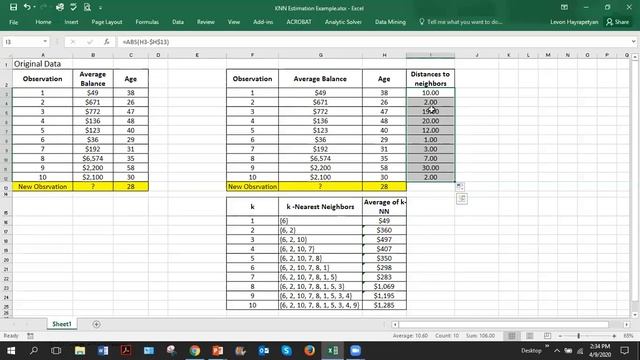Select the $1,285 average cell
This screenshot has height=360, width=640.
point(384,305)
